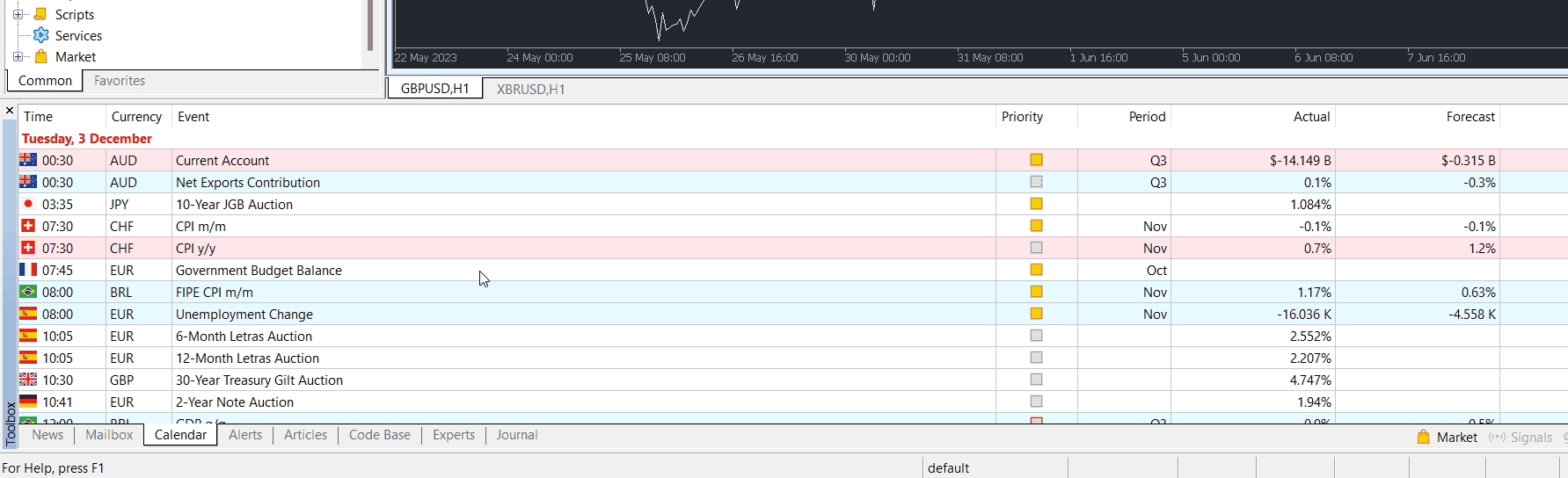1568x478 pixels.
Task: Click the Services gear icon in Navigator
Action: [40, 35]
